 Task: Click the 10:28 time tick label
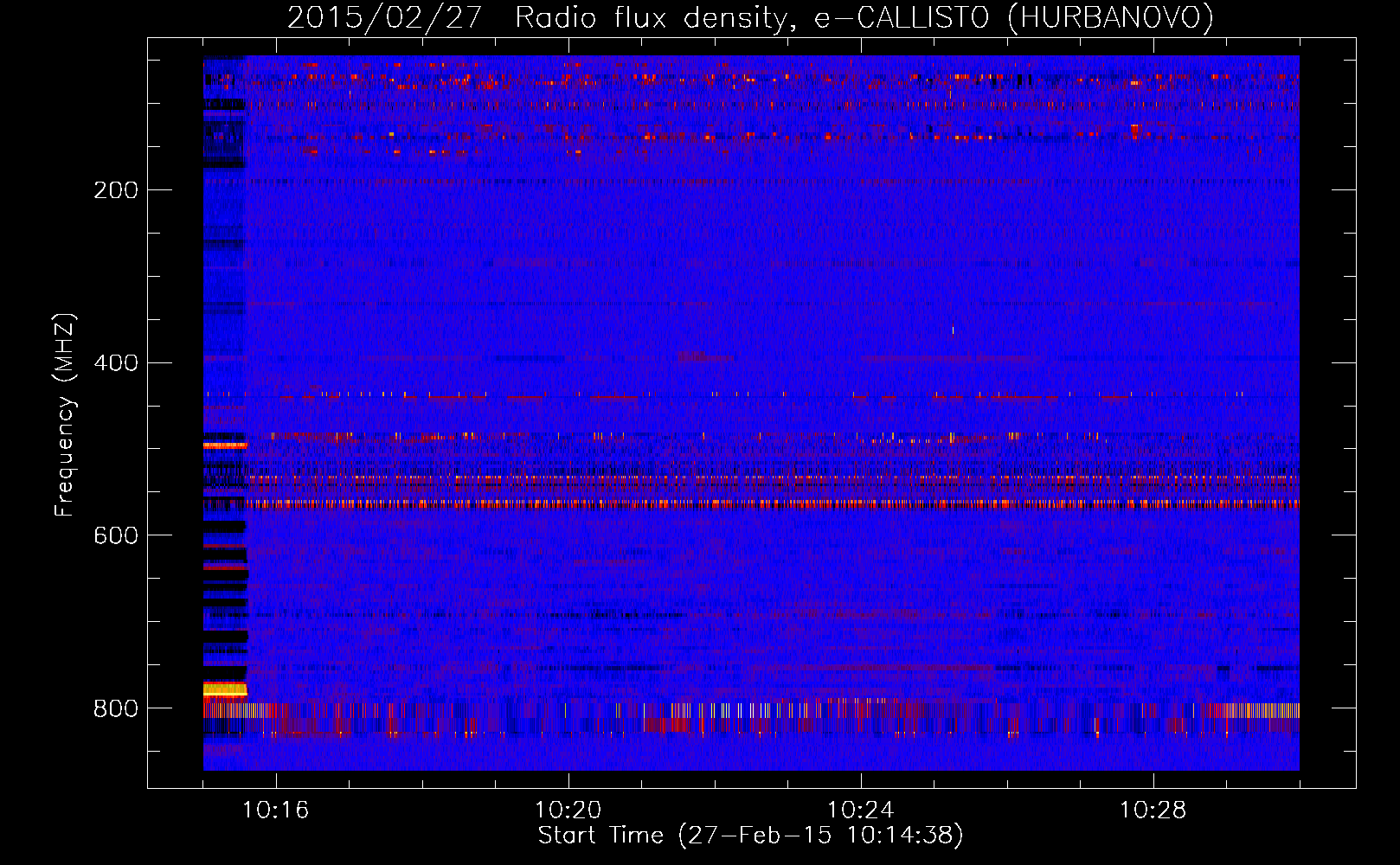click(1153, 811)
